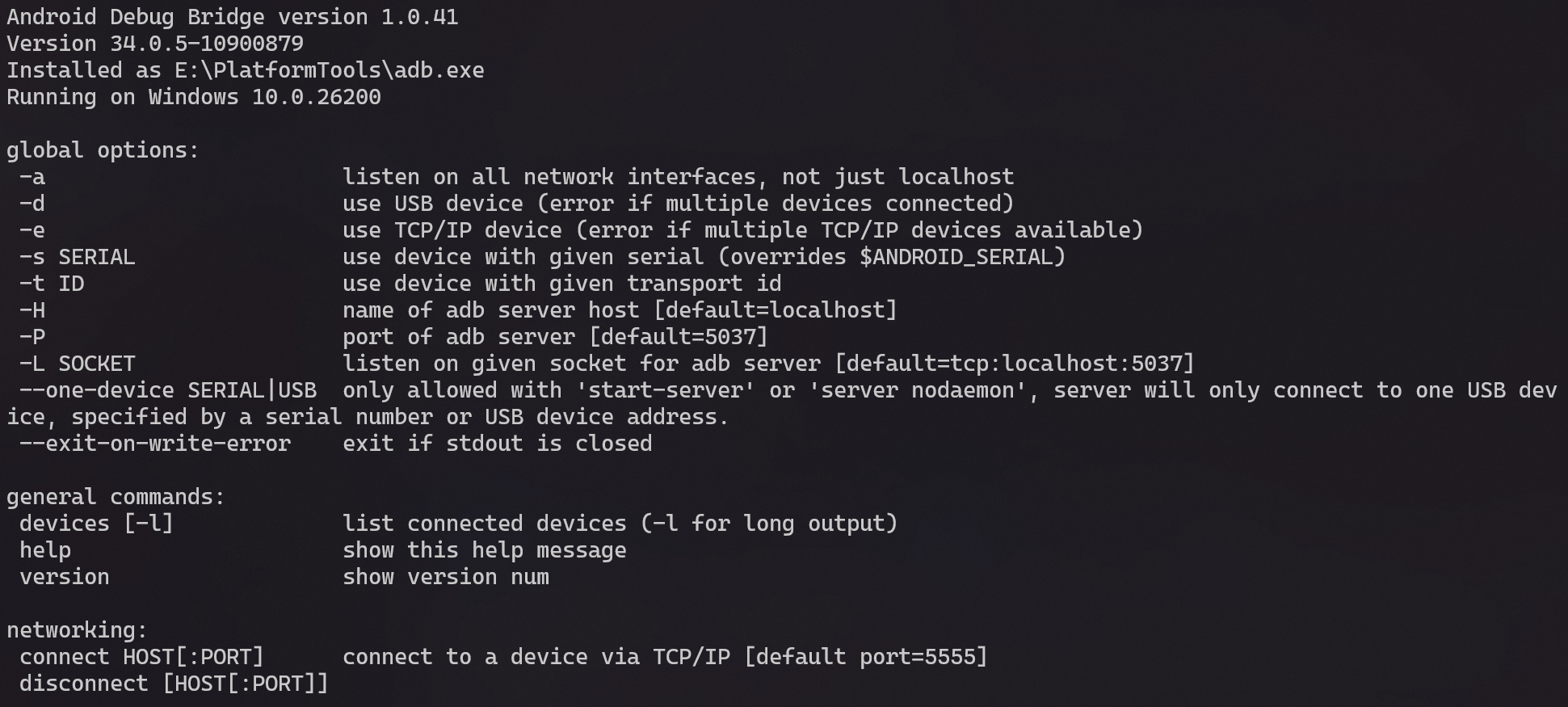Click the 'version' command name

[x=65, y=577]
